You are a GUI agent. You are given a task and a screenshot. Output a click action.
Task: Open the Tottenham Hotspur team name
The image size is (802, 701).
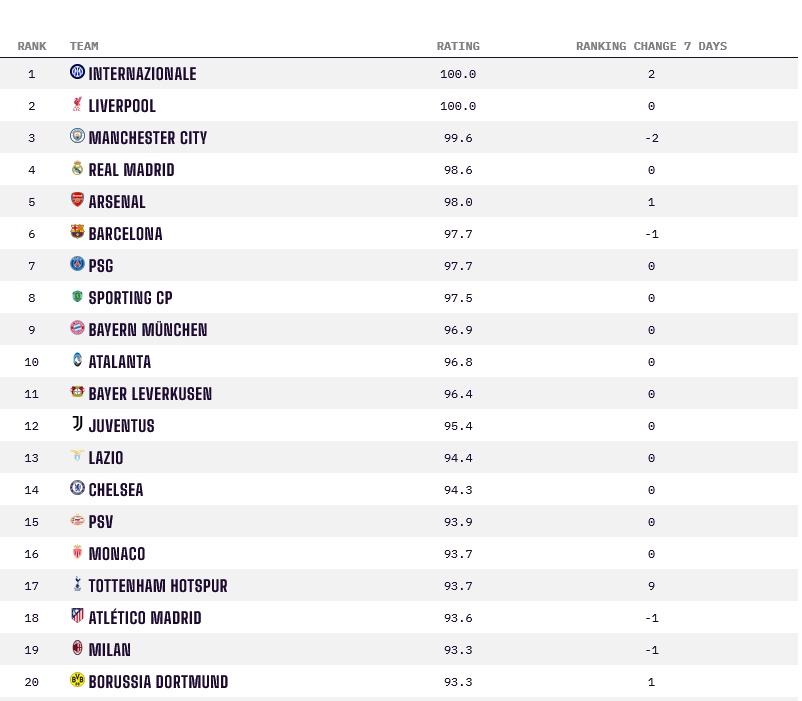coord(158,586)
